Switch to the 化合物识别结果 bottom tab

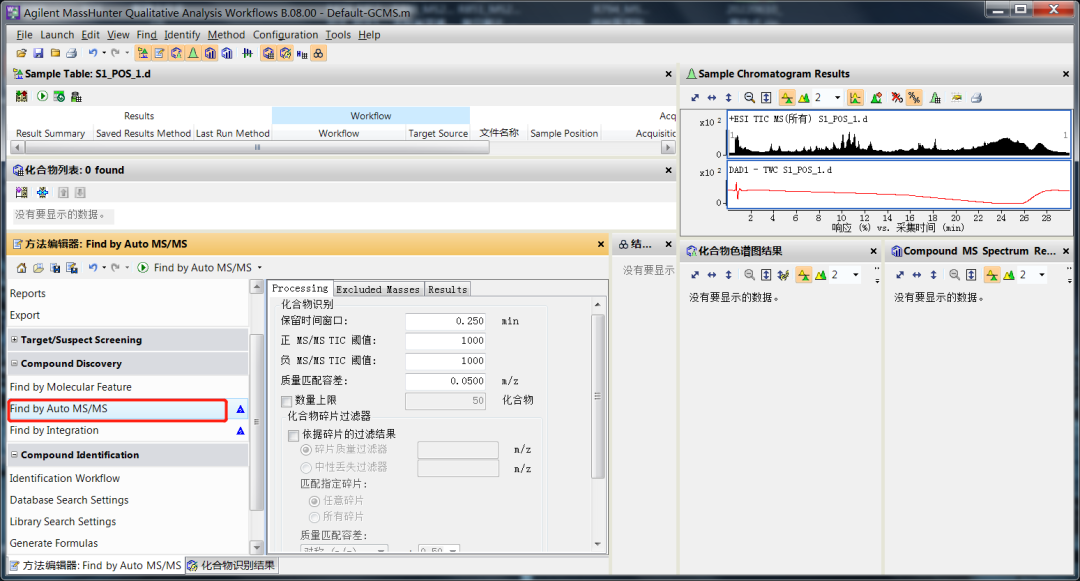click(x=232, y=565)
